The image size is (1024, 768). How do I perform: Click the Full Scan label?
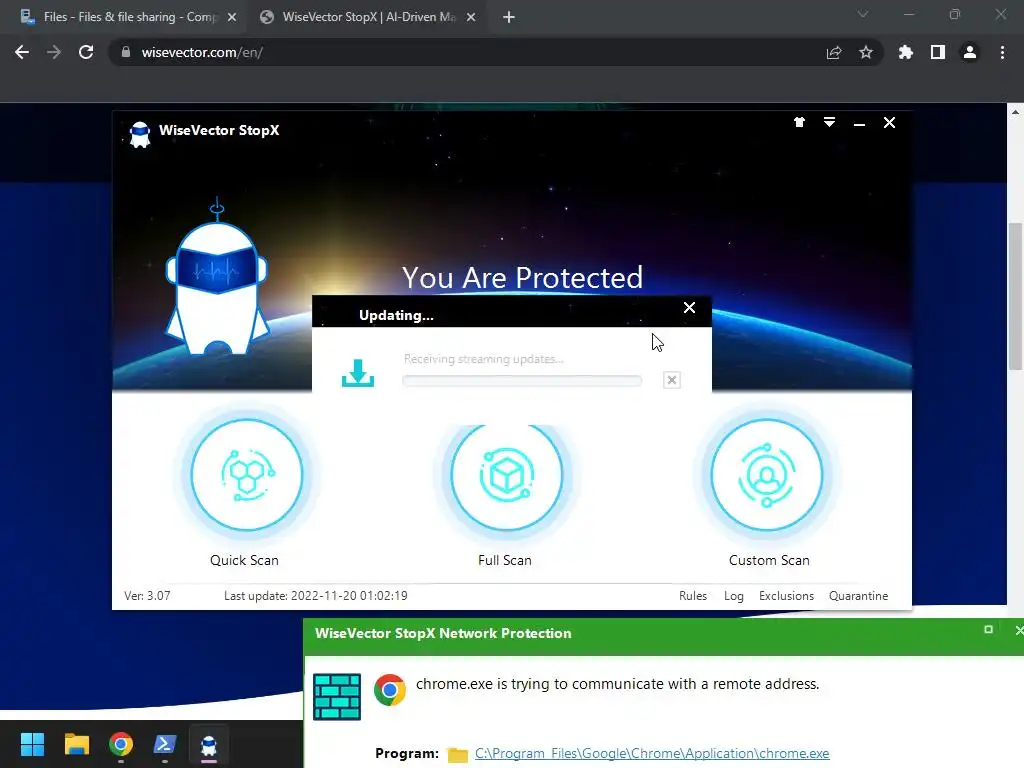coord(505,560)
